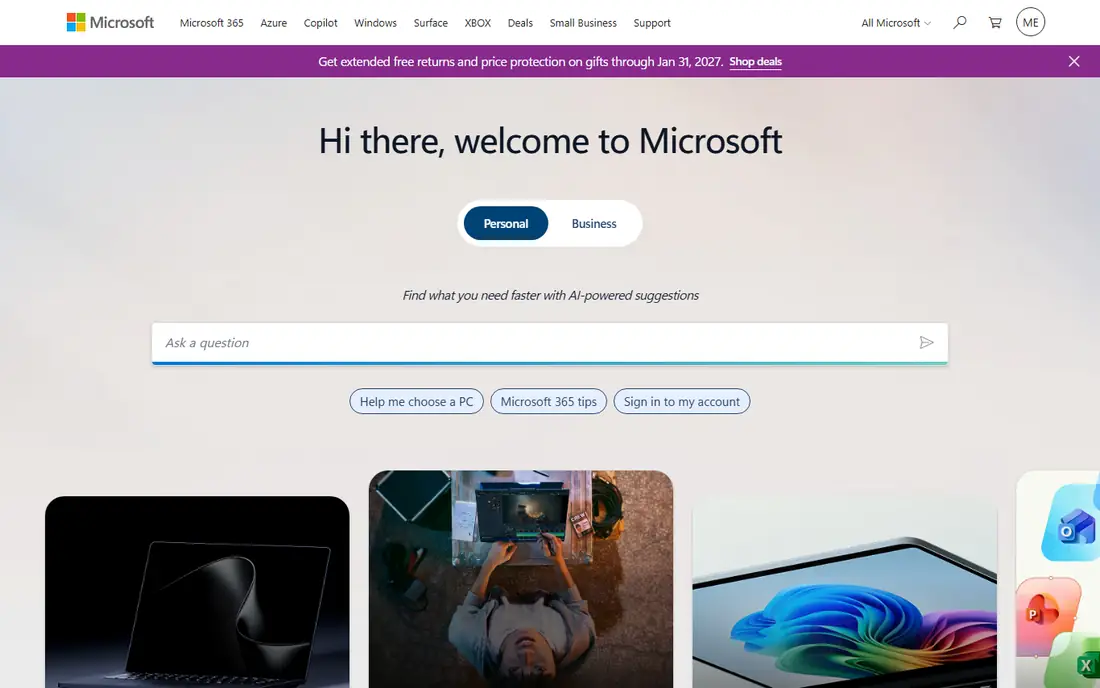1100x688 pixels.
Task: Dismiss the purple promo banner
Action: coord(1073,62)
